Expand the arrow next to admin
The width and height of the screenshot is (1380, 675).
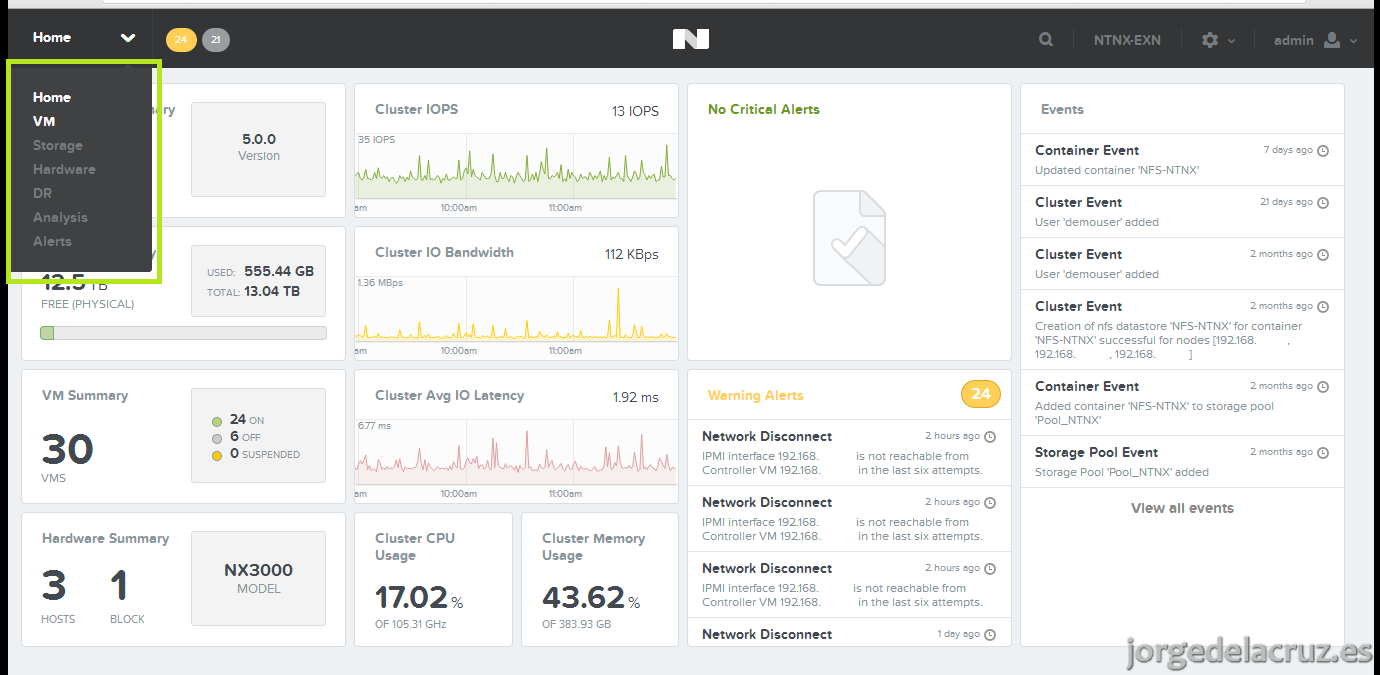coord(1354,41)
